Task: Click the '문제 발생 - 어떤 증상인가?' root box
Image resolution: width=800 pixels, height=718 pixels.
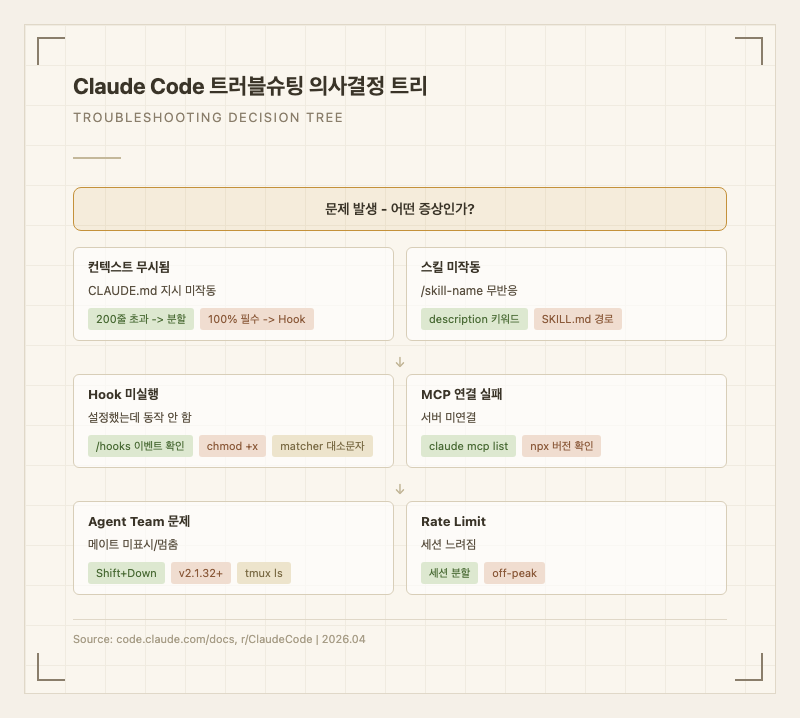Action: coord(400,209)
